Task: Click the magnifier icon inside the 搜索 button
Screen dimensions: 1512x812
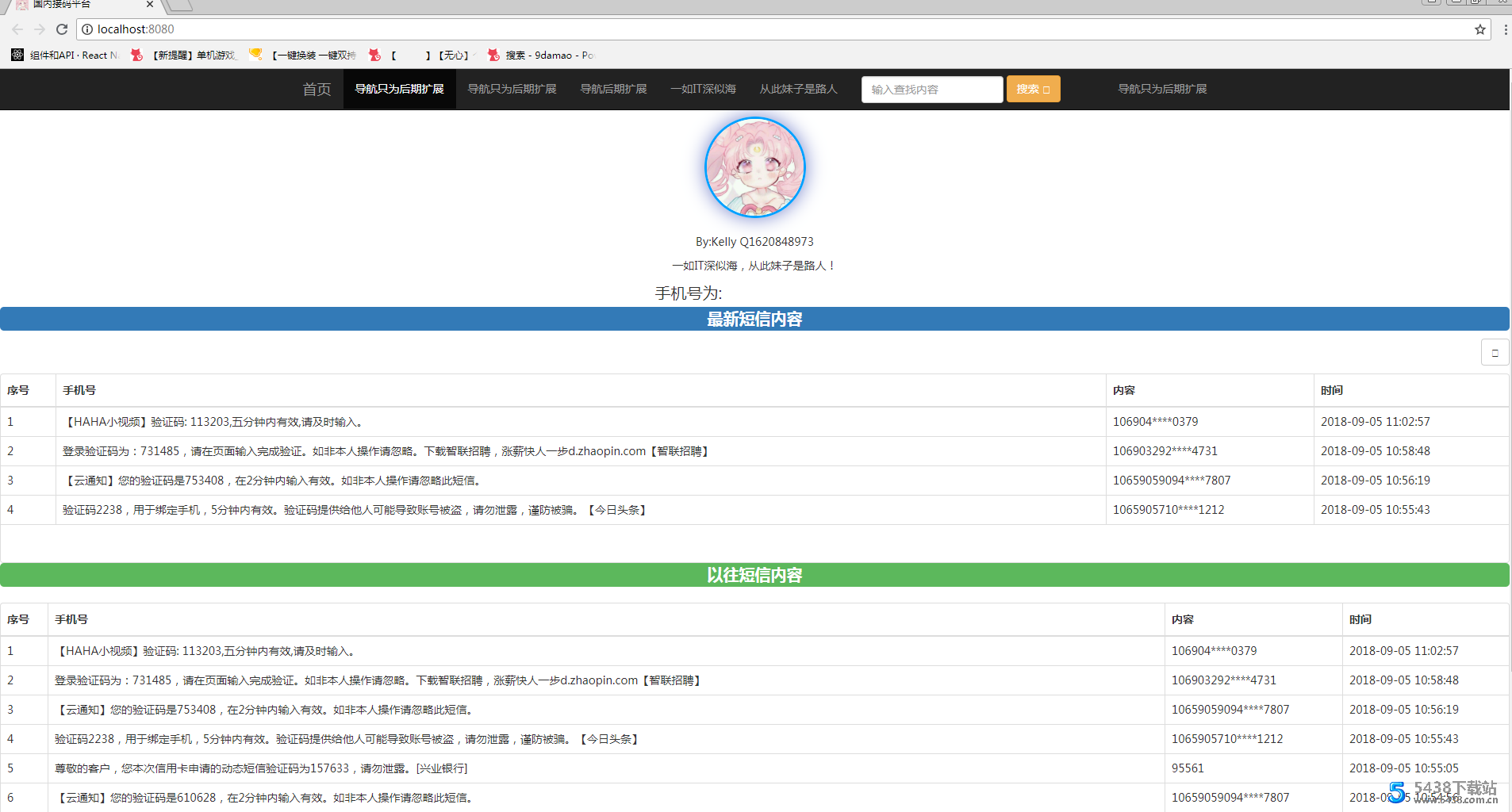Action: coord(1047,89)
